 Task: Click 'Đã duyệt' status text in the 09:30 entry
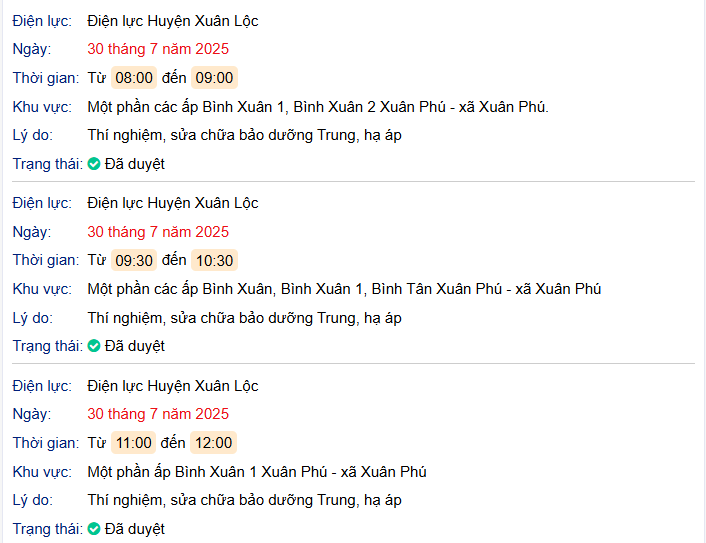tap(134, 346)
